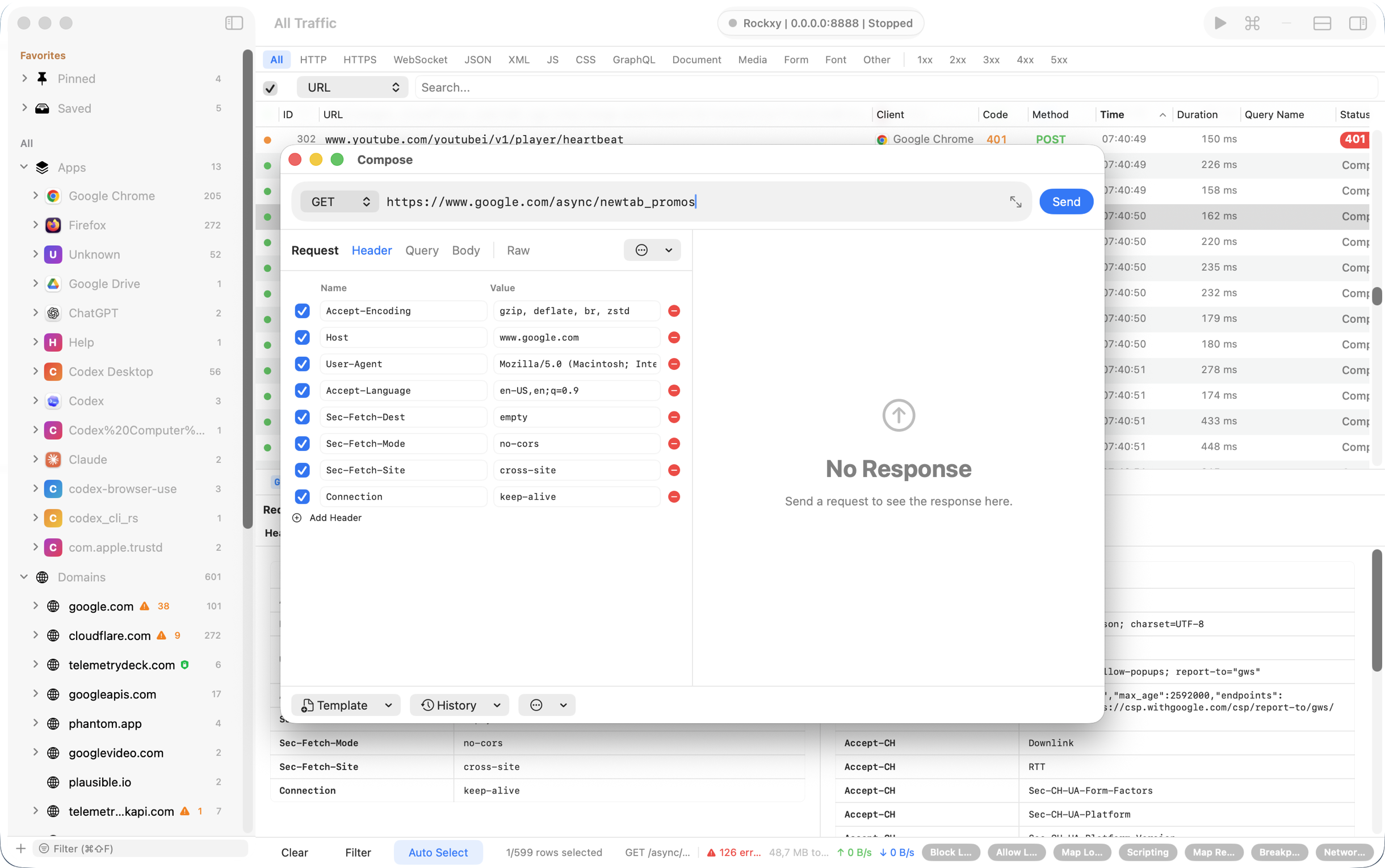Open the bottom ellipsis more dropdown
This screenshot has width=1385, height=868.
point(547,705)
